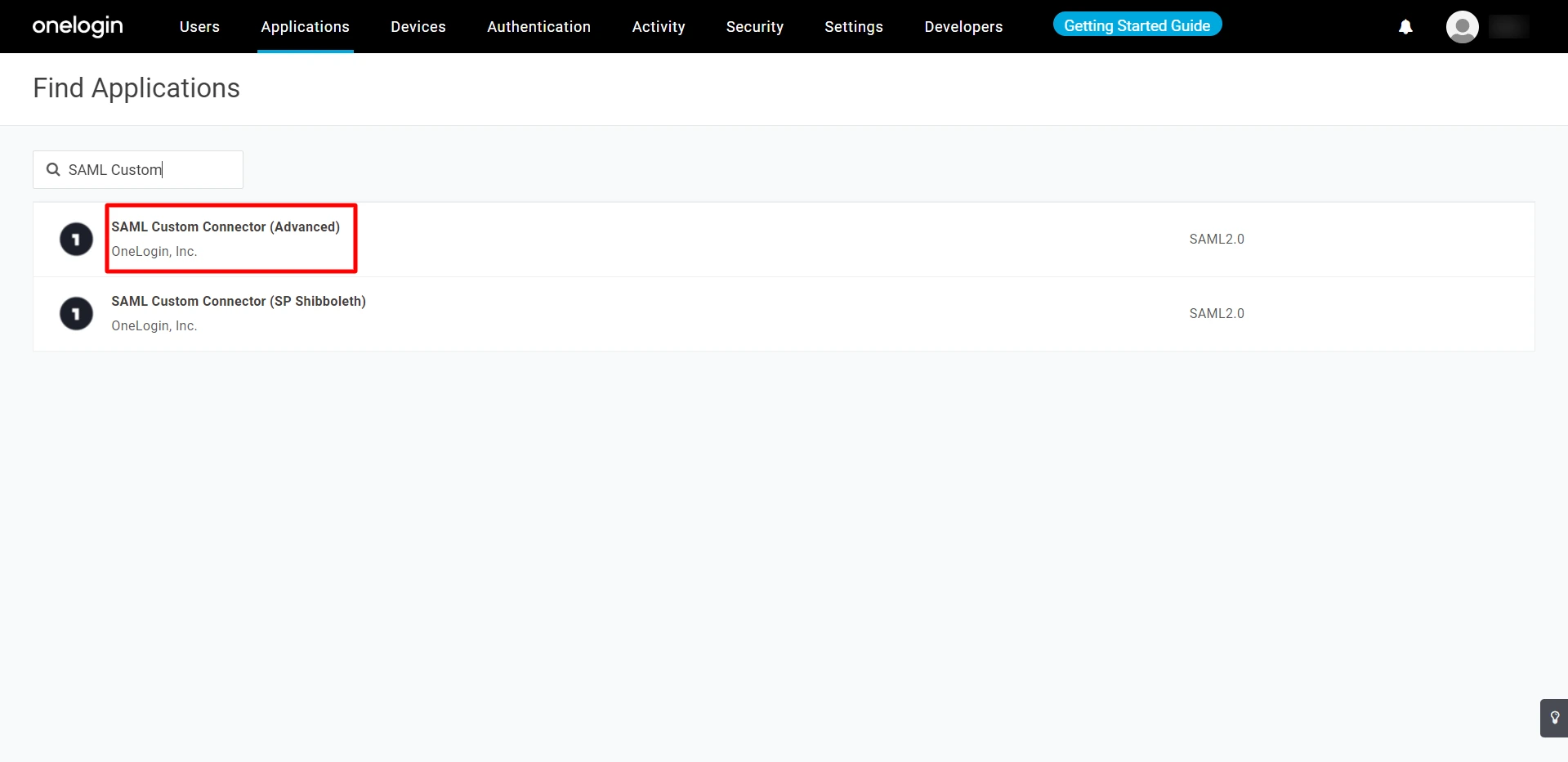Open the Security menu
This screenshot has height=762, width=1568.
pyautogui.click(x=755, y=27)
